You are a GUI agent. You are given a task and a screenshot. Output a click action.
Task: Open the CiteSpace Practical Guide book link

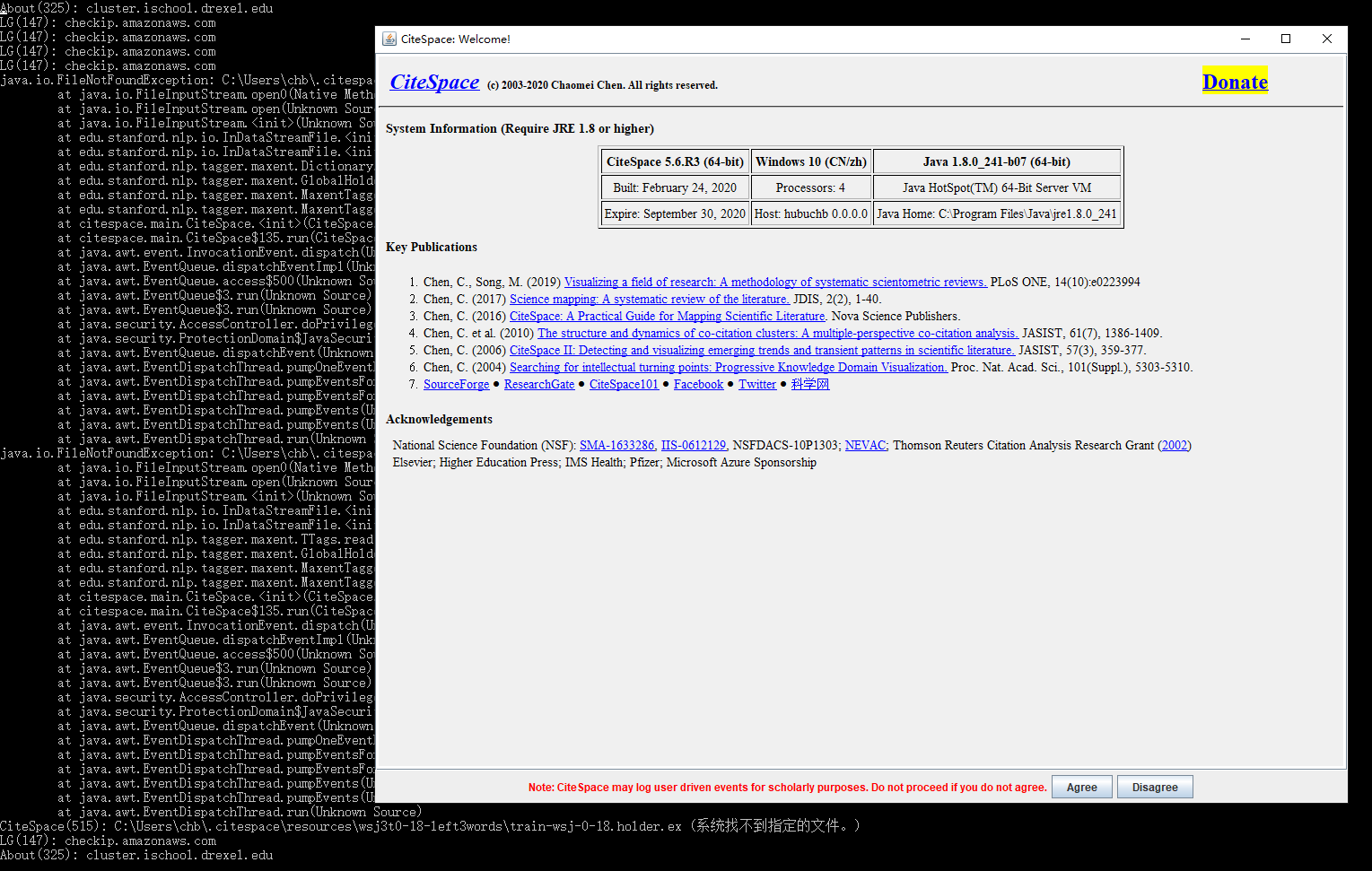click(x=667, y=316)
